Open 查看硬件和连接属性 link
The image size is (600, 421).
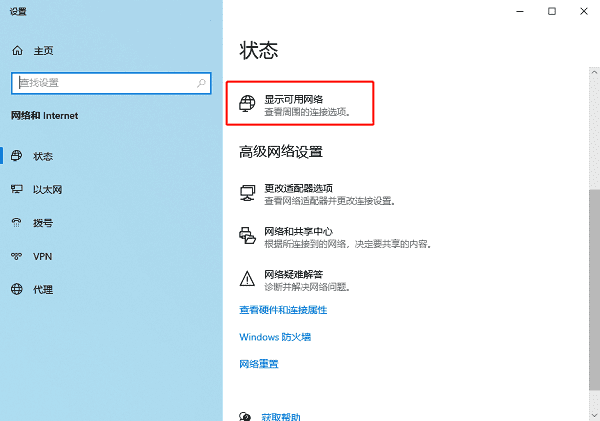[283, 310]
